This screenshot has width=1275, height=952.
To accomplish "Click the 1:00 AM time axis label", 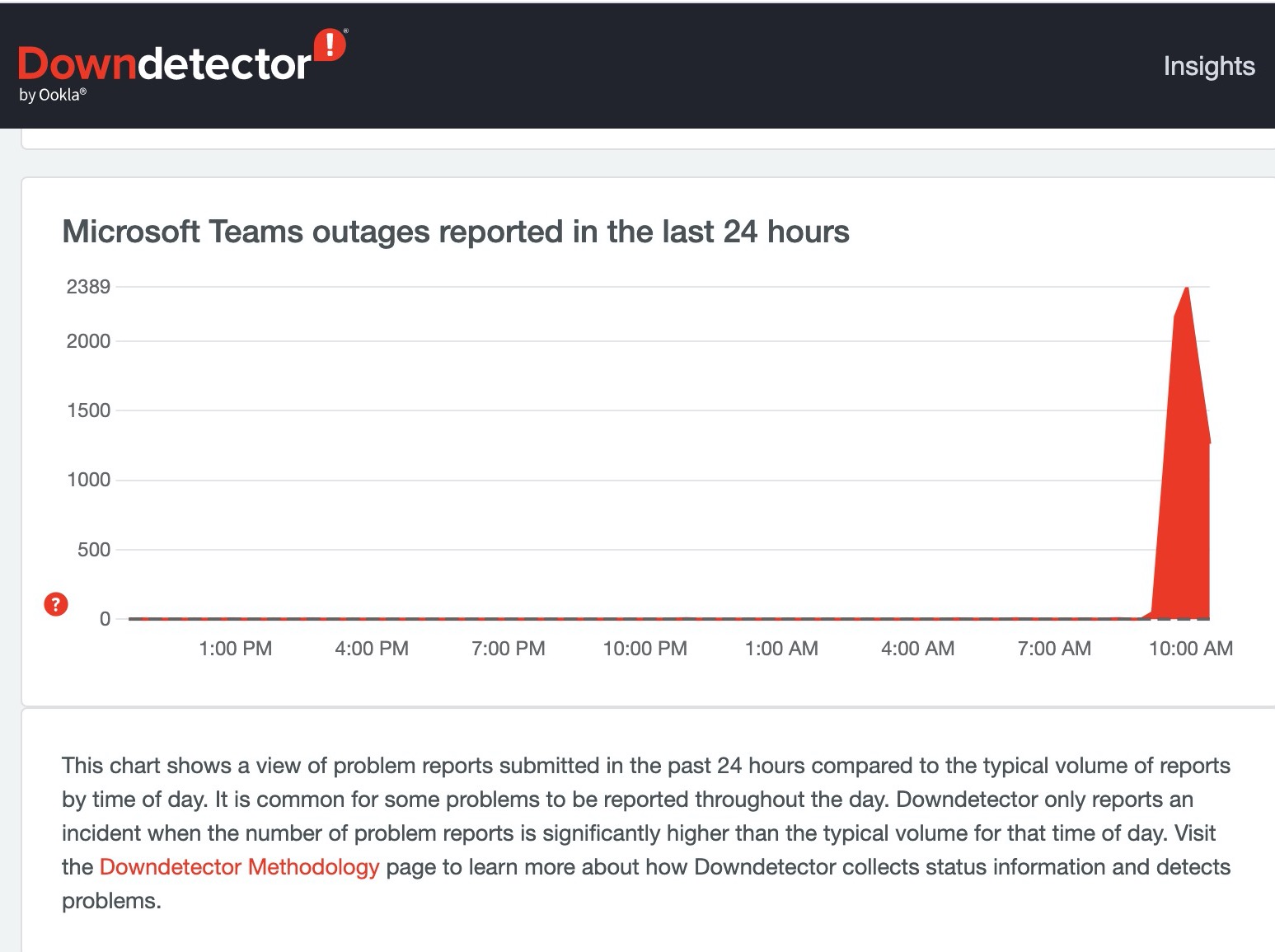I will pos(780,649).
